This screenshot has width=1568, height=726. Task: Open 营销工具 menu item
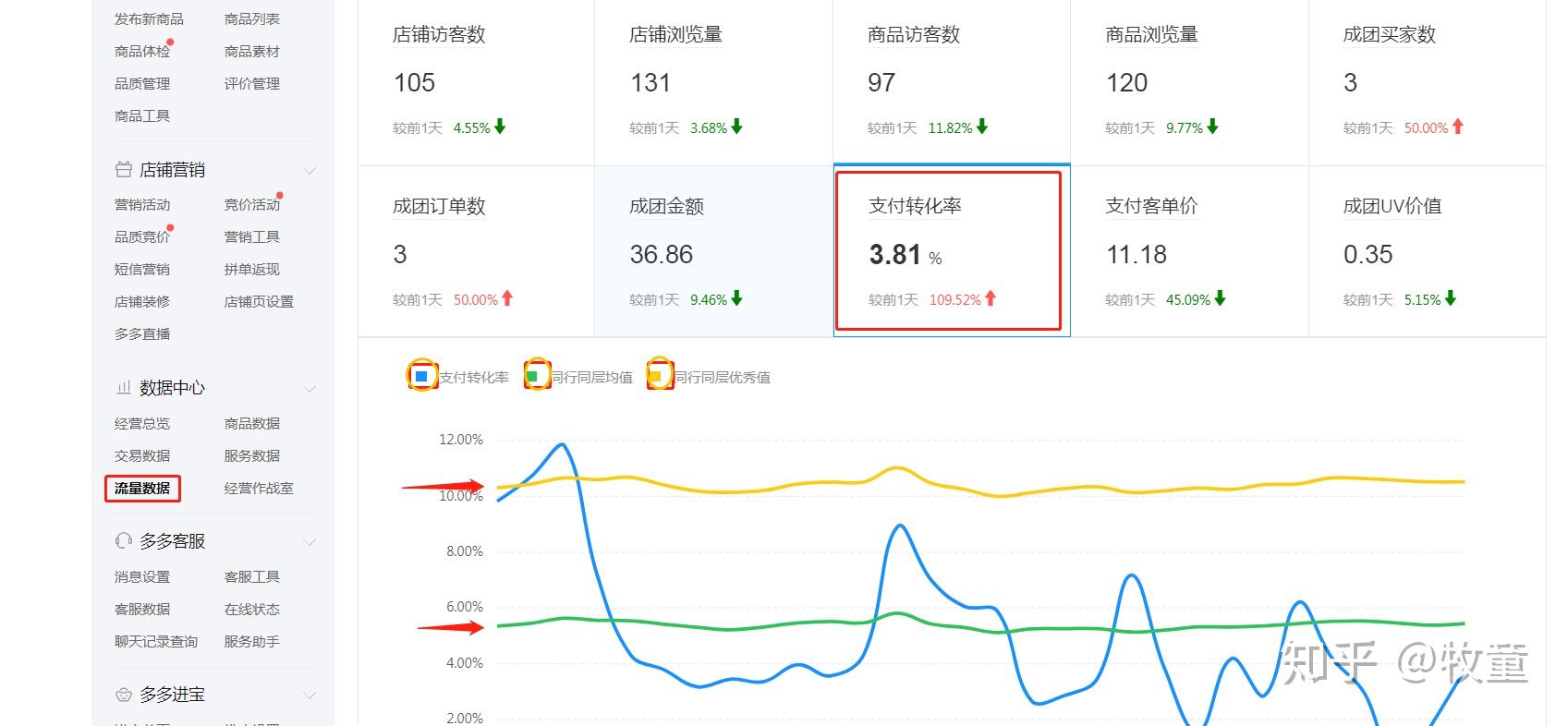[252, 237]
